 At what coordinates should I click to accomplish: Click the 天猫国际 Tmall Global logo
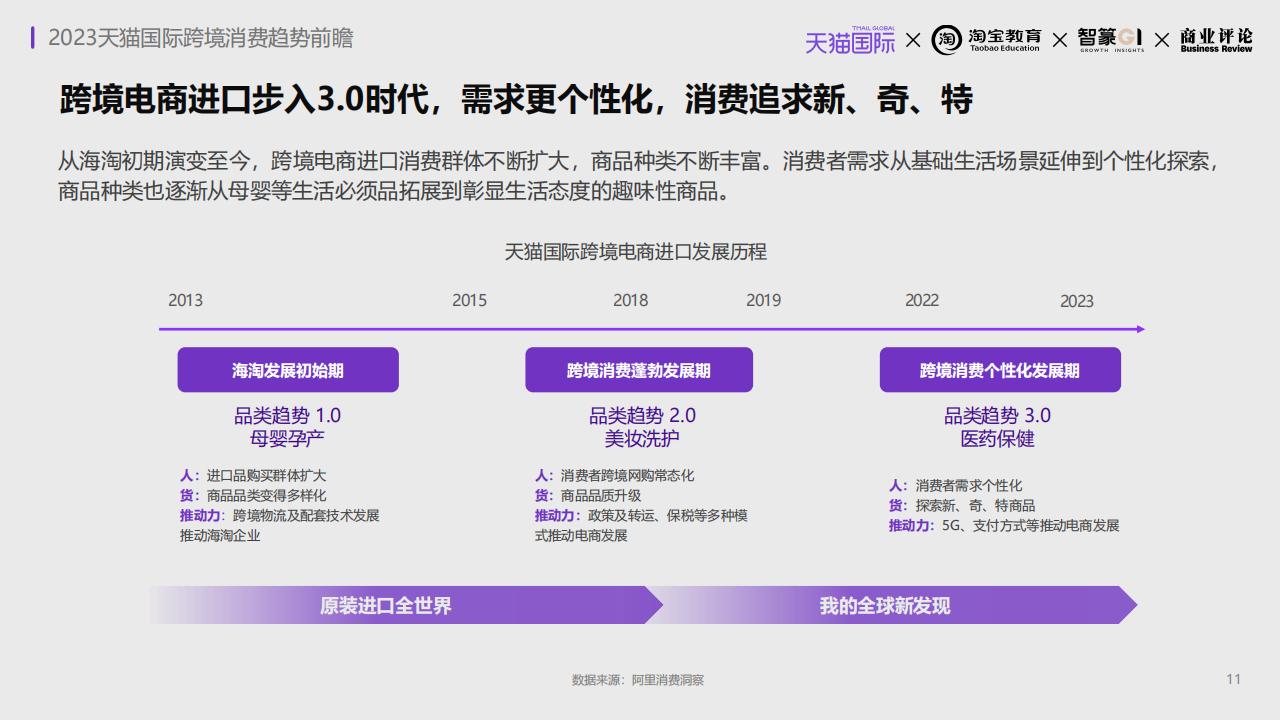pyautogui.click(x=850, y=40)
